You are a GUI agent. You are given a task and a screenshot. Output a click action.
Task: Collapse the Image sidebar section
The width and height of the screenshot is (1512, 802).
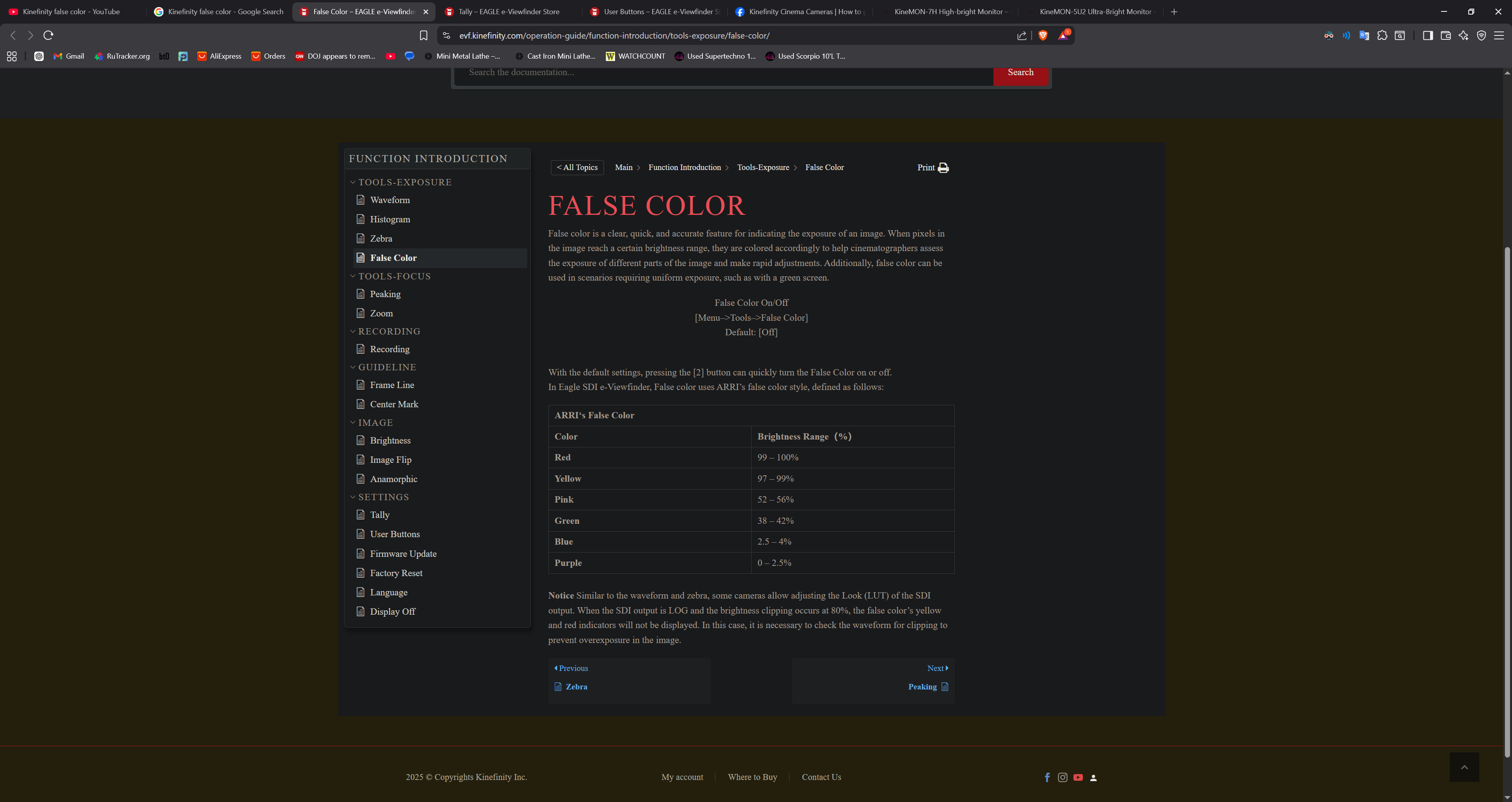(x=353, y=422)
